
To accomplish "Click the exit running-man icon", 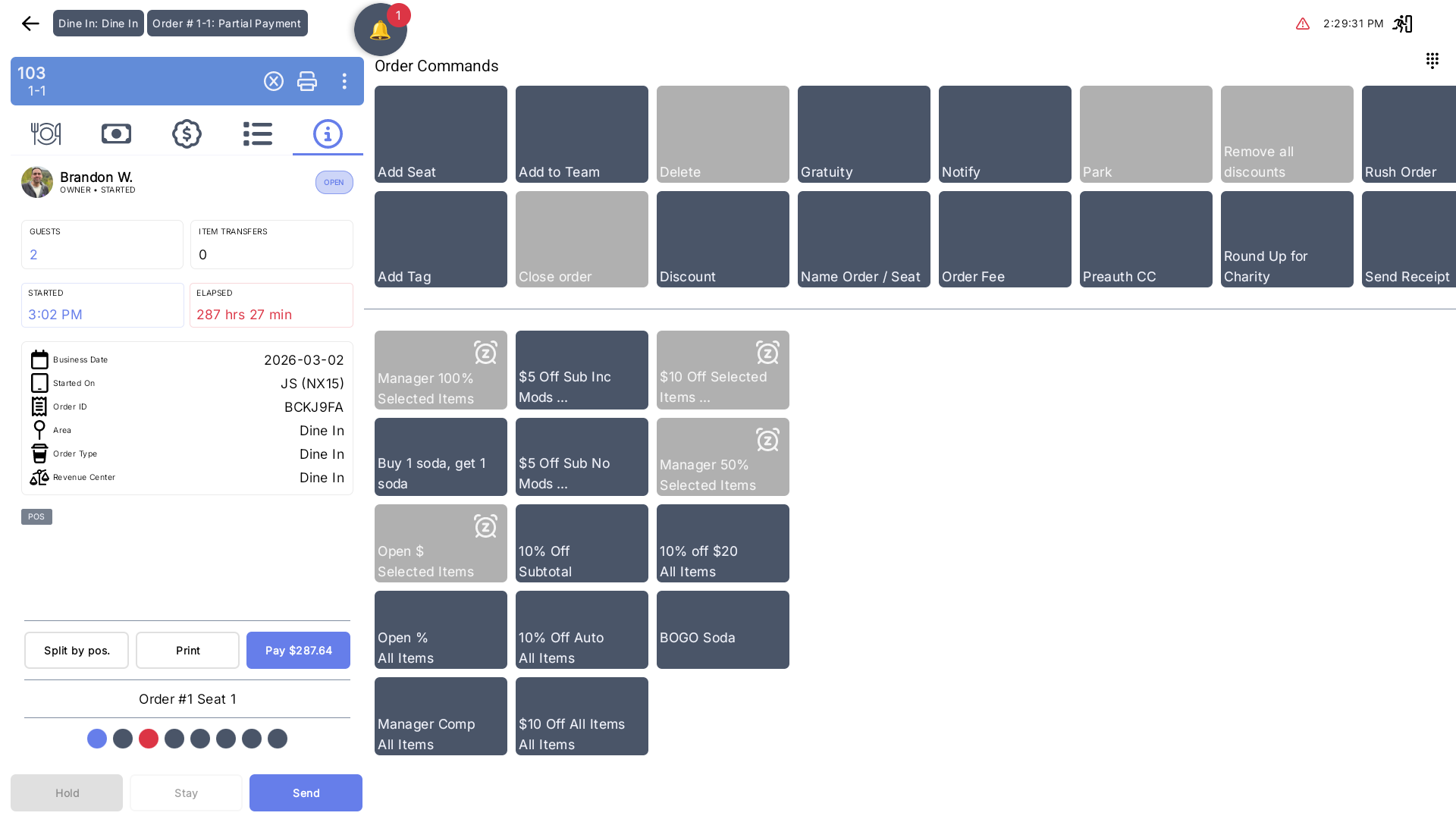I will click(1402, 24).
